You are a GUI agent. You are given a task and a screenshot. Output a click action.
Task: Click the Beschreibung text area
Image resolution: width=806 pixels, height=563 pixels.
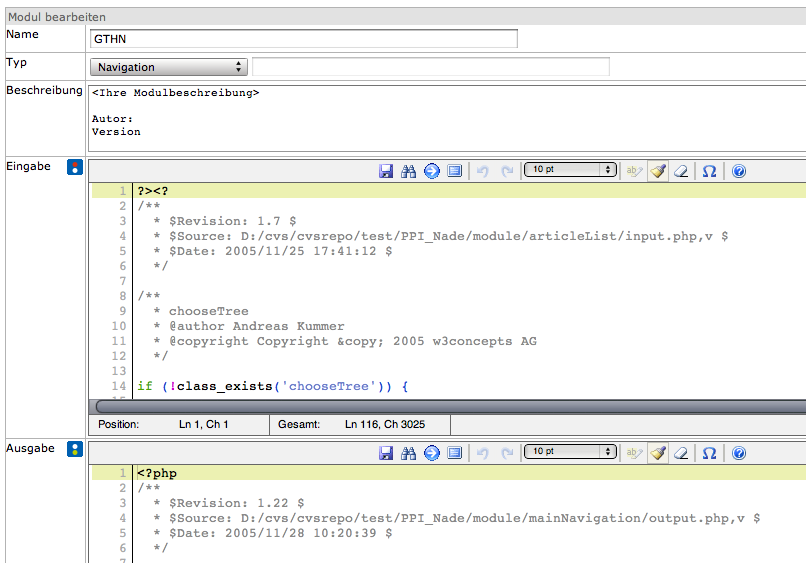pyautogui.click(x=446, y=117)
